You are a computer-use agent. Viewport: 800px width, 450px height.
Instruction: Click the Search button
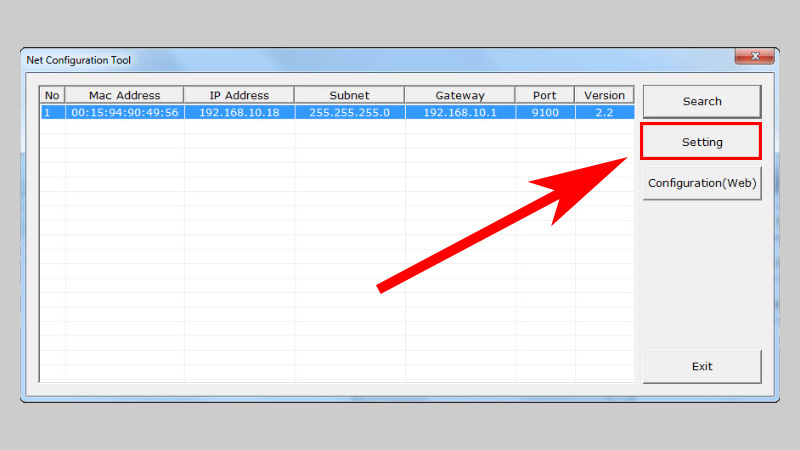[702, 102]
